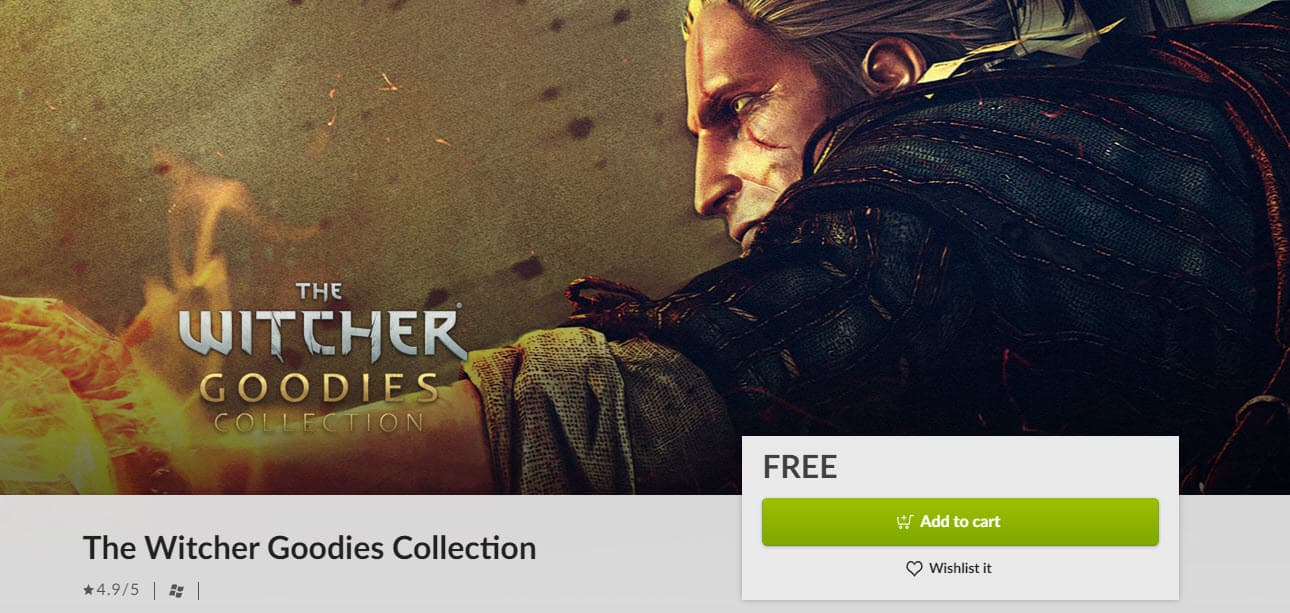Viewport: 1290px width, 613px height.
Task: Click the FREE price label
Action: 800,467
